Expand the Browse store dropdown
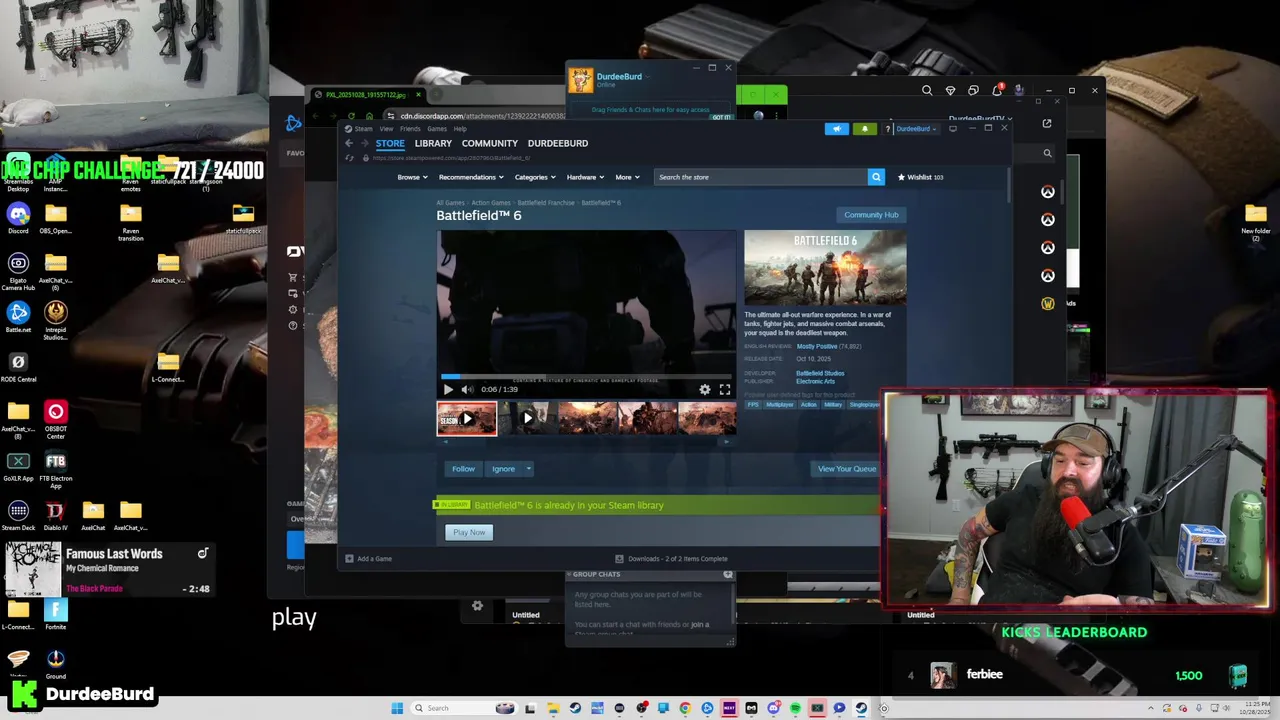Viewport: 1280px width, 720px height. pyautogui.click(x=412, y=177)
